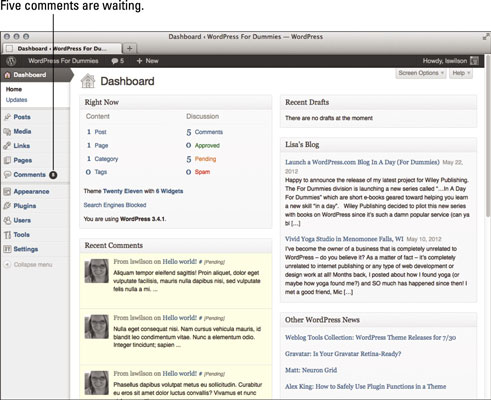Click the Links chain icon
This screenshot has width=491, height=400.
[x=7, y=146]
